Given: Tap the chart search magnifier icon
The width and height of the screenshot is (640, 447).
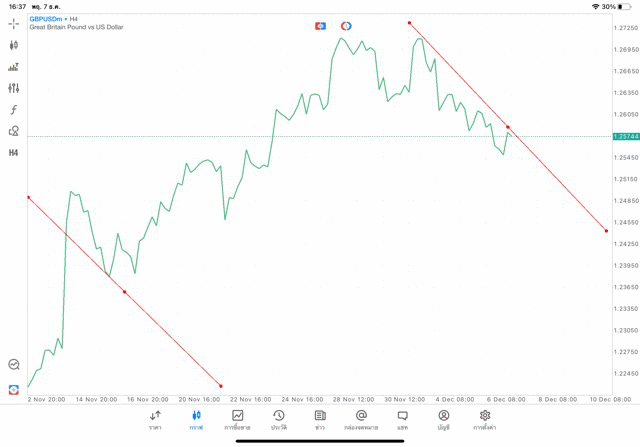Looking at the screenshot, I should click(14, 365).
